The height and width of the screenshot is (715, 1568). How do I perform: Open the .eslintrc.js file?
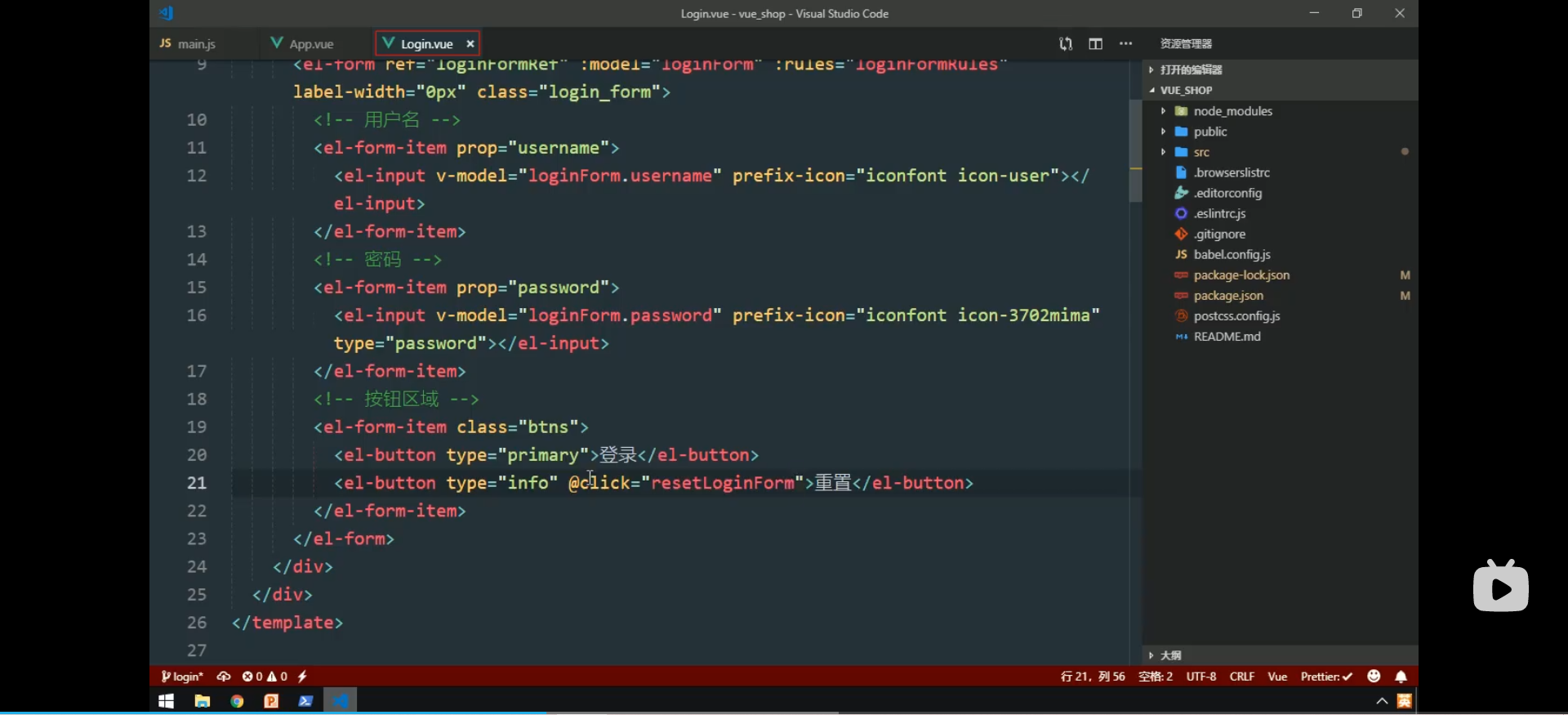pyautogui.click(x=1219, y=213)
